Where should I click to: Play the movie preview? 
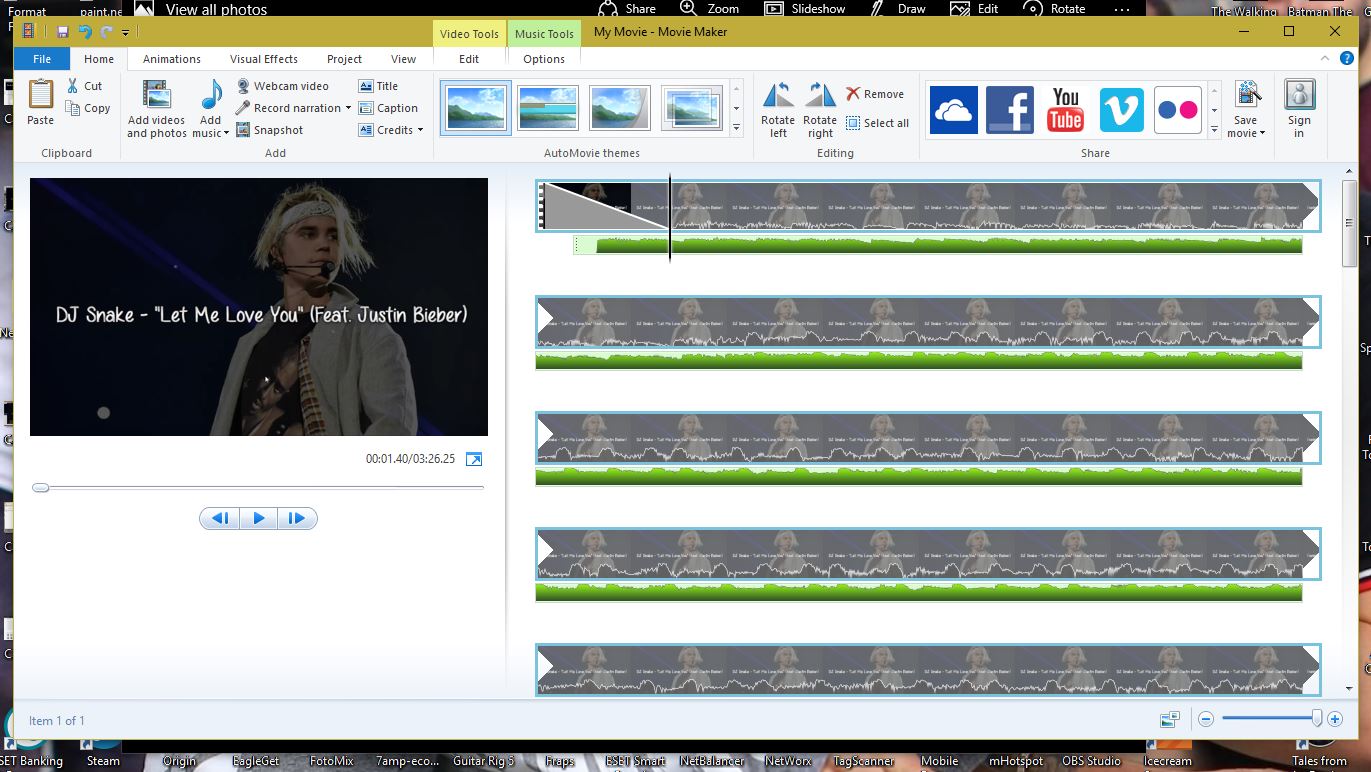[x=259, y=518]
